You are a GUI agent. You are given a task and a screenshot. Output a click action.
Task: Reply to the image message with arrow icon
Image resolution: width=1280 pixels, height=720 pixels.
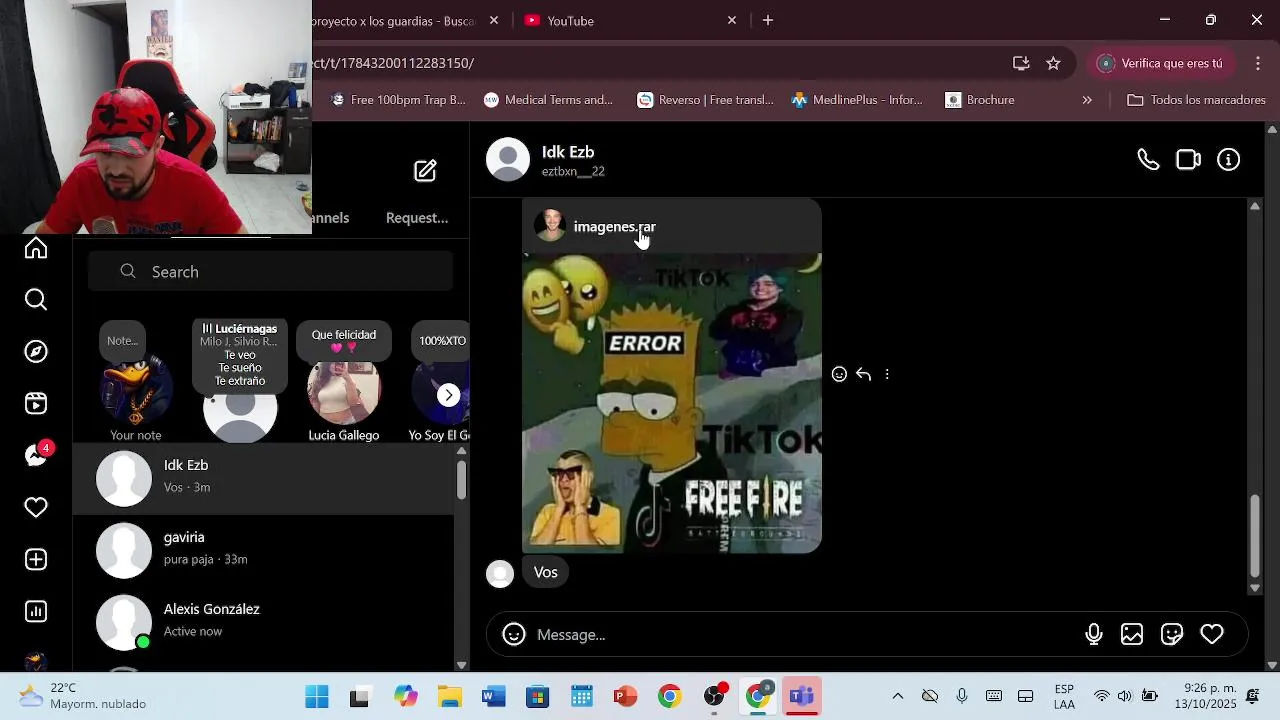click(x=863, y=374)
